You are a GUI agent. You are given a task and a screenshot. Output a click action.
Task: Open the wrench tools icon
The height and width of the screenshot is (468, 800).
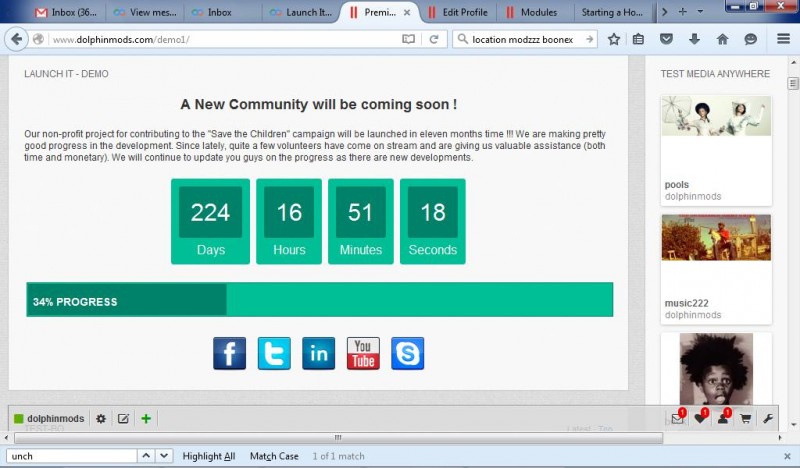[x=768, y=420]
